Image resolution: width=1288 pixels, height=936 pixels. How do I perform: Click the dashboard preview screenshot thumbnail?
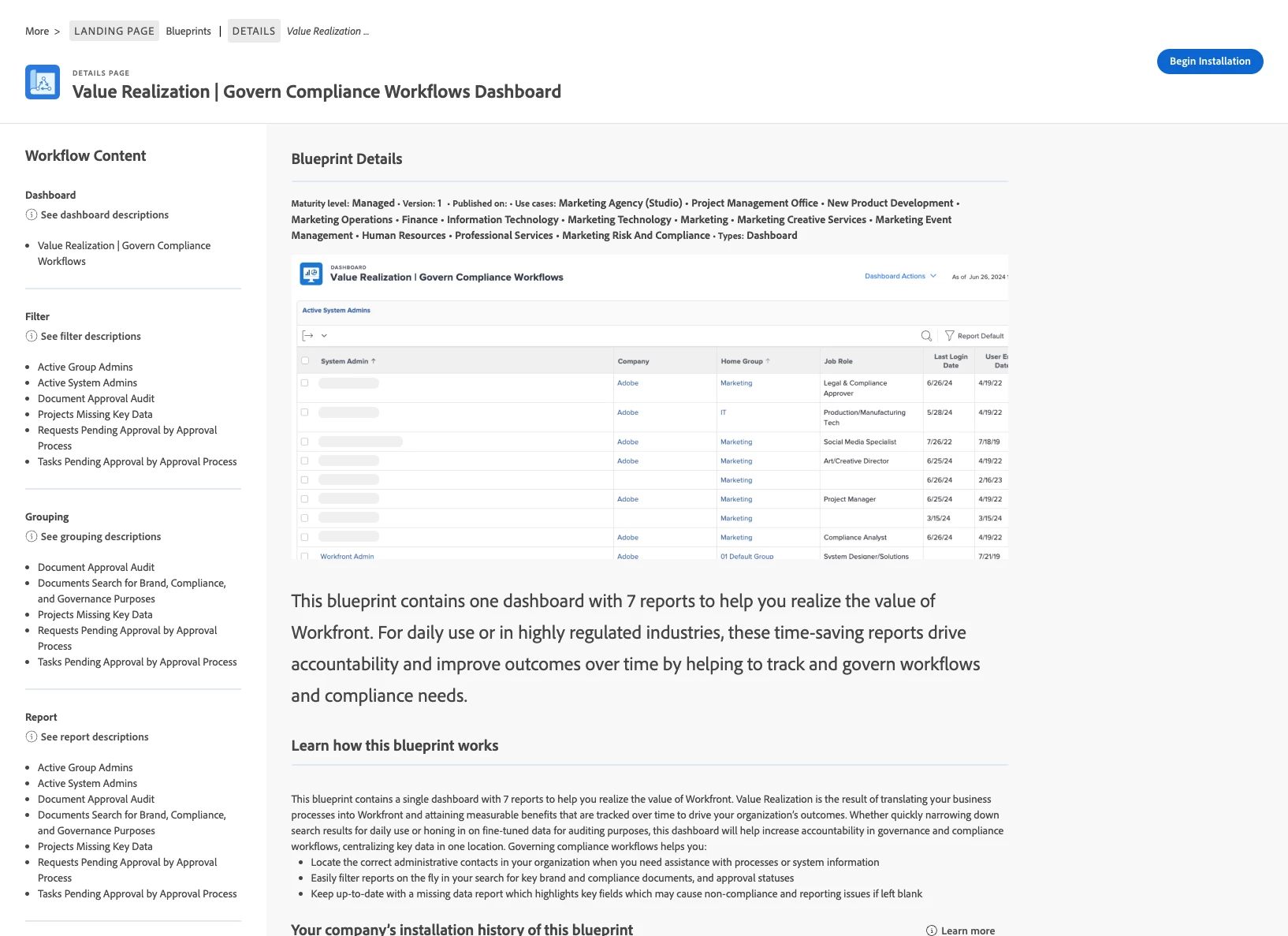pyautogui.click(x=650, y=407)
